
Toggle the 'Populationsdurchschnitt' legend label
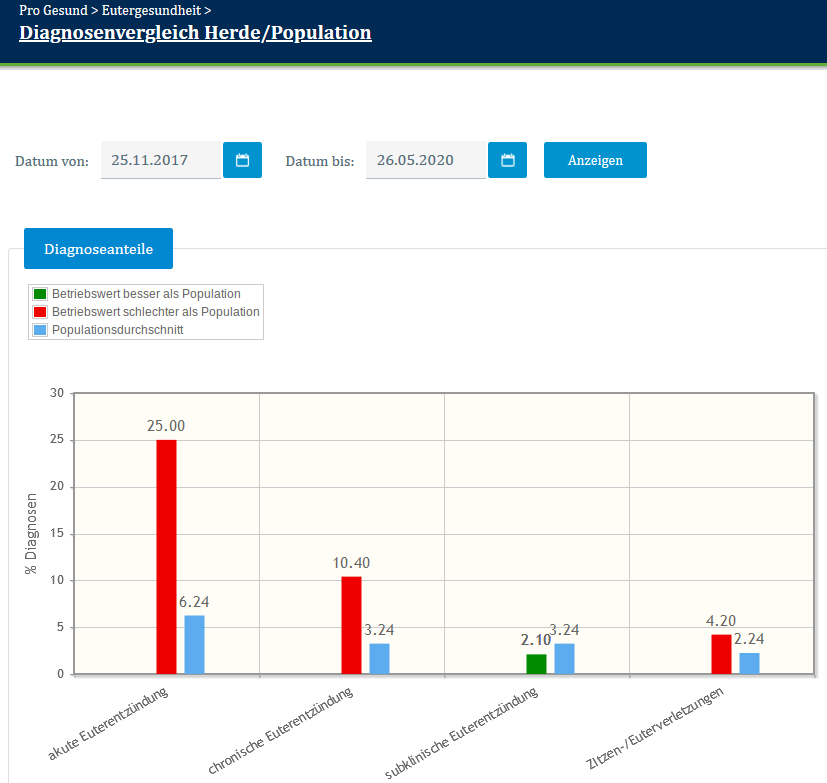(117, 330)
